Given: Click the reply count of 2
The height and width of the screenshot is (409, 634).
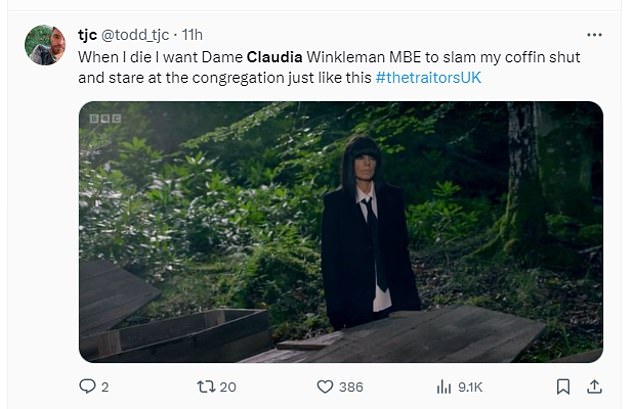Looking at the screenshot, I should (x=105, y=387).
